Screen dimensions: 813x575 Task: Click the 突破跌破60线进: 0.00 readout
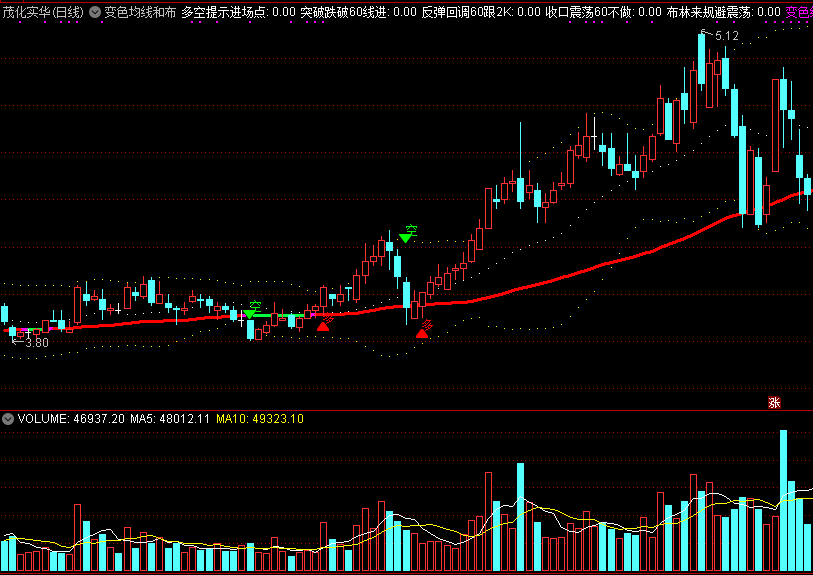[358, 12]
